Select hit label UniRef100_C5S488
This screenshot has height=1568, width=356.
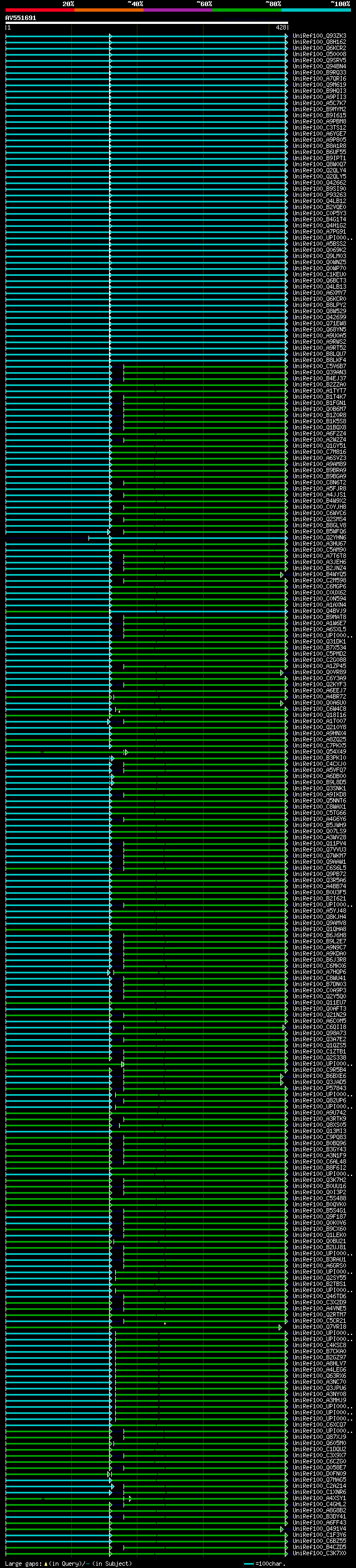pyautogui.click(x=319, y=1198)
